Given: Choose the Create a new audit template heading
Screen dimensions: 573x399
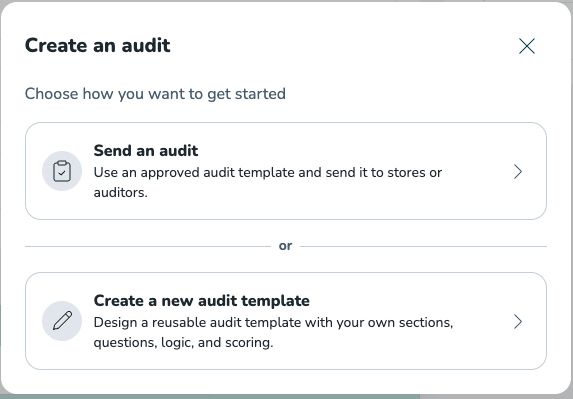Looking at the screenshot, I should coord(201,301).
